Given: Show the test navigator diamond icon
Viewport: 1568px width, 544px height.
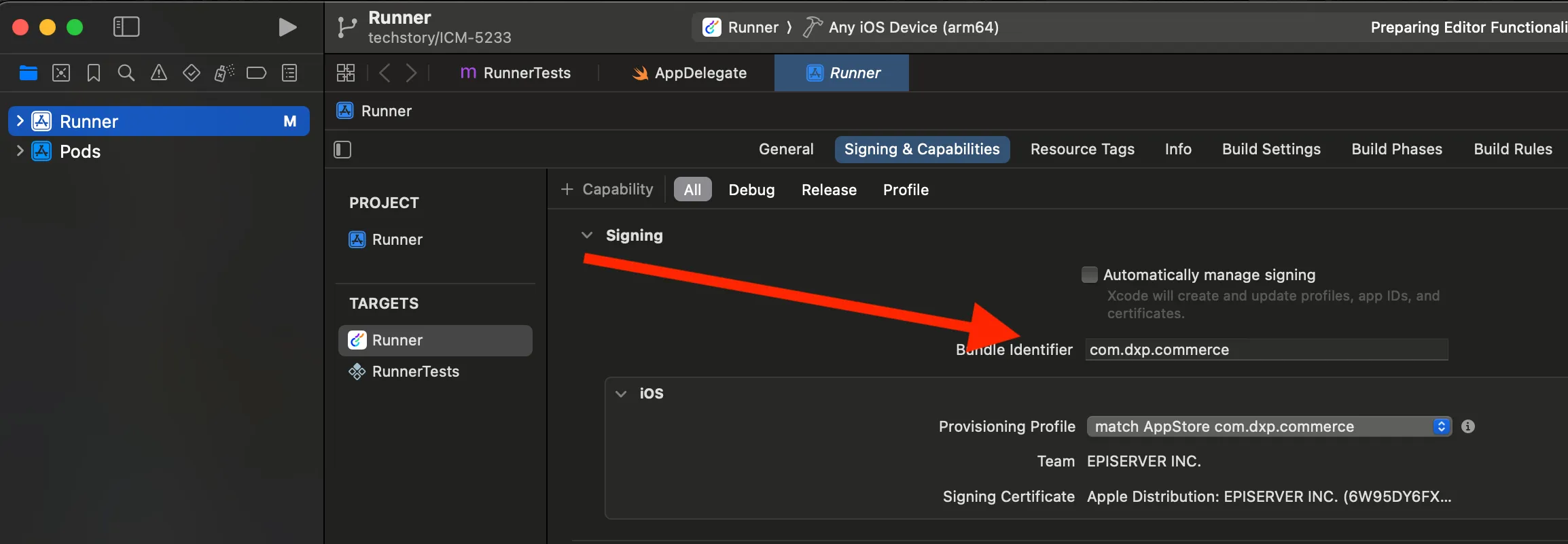Looking at the screenshot, I should pyautogui.click(x=191, y=73).
